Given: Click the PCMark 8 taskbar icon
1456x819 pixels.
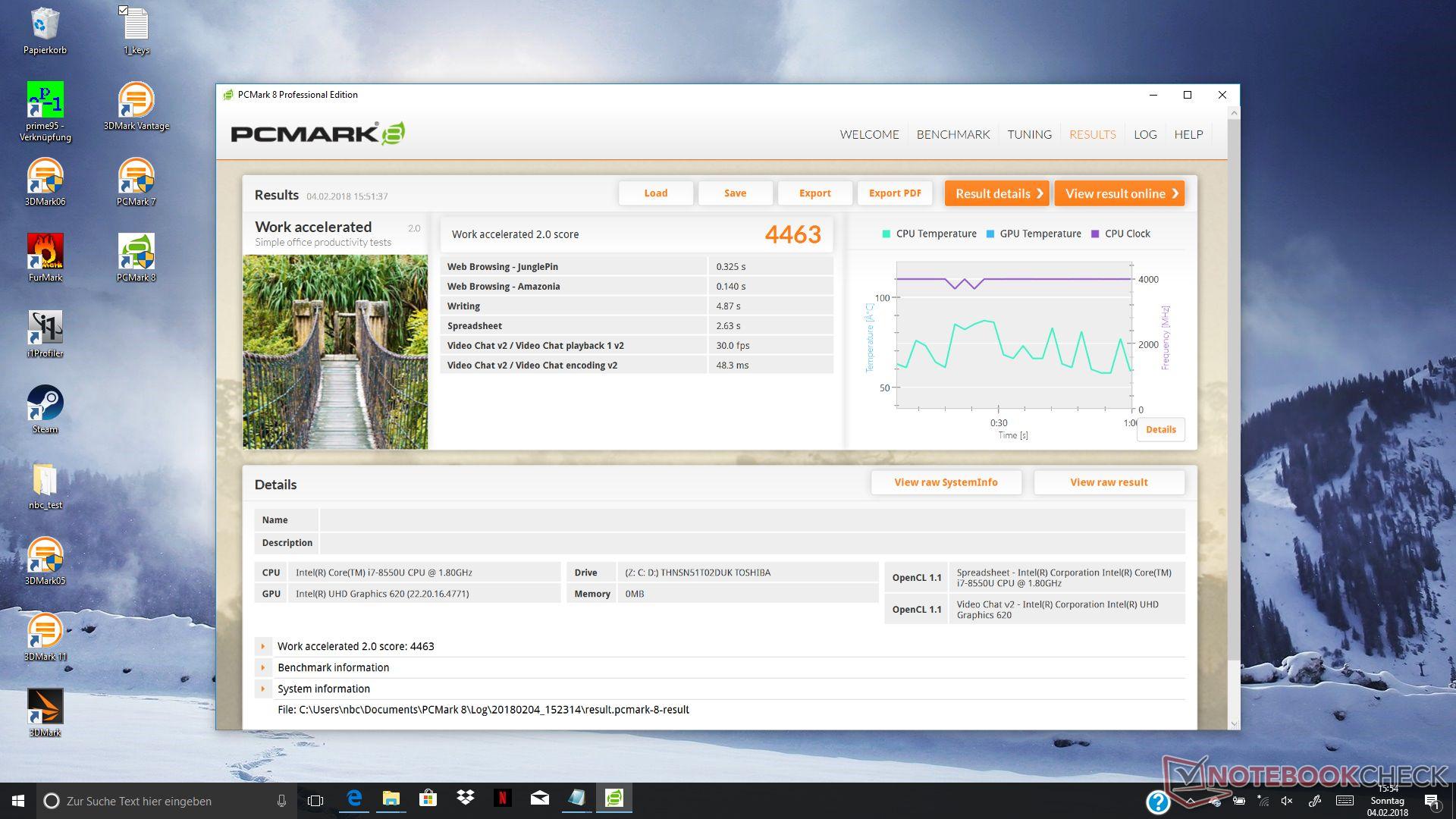Looking at the screenshot, I should tap(613, 799).
